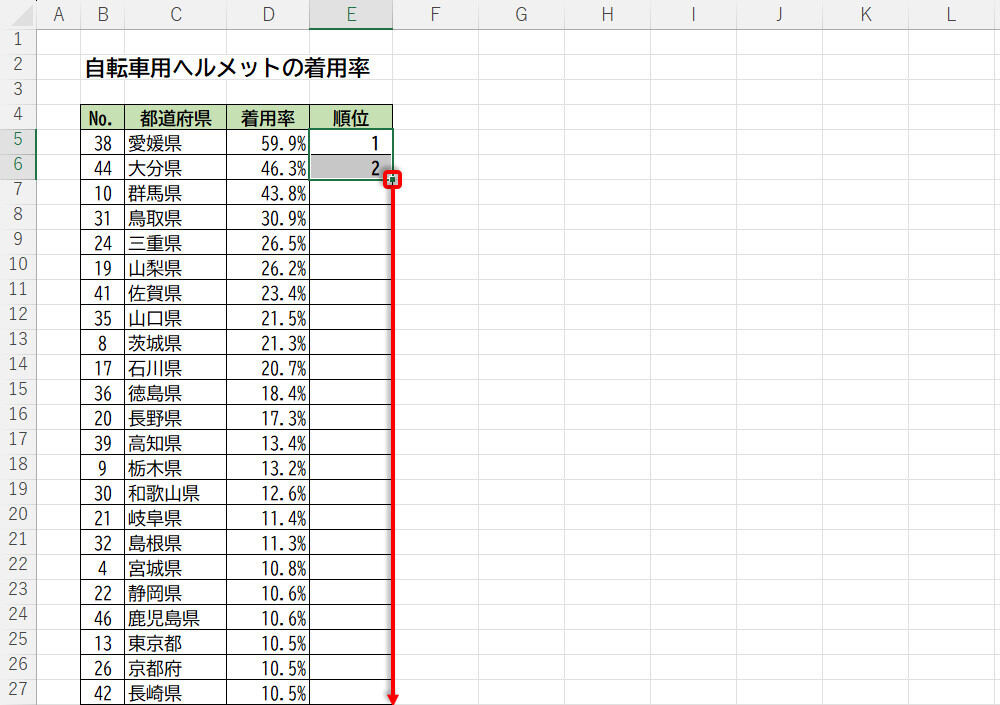1000x705 pixels.
Task: Select the column L header
Action: (950, 14)
